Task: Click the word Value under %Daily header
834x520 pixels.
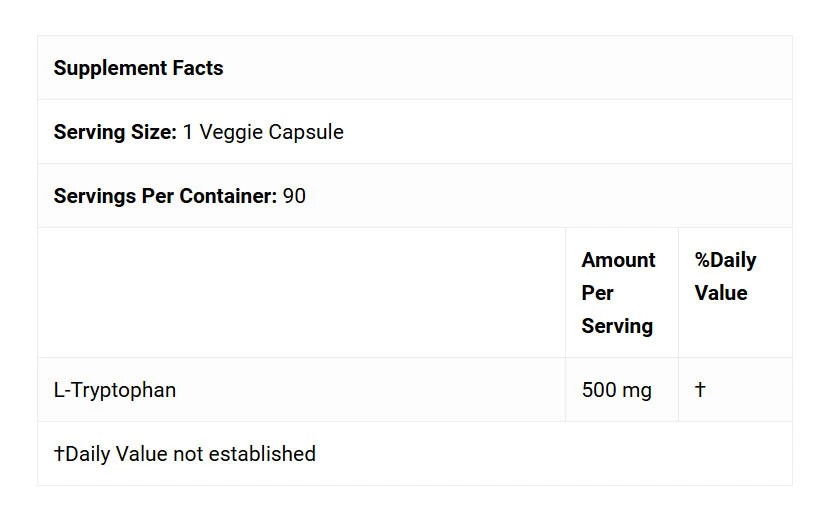Action: pos(721,293)
